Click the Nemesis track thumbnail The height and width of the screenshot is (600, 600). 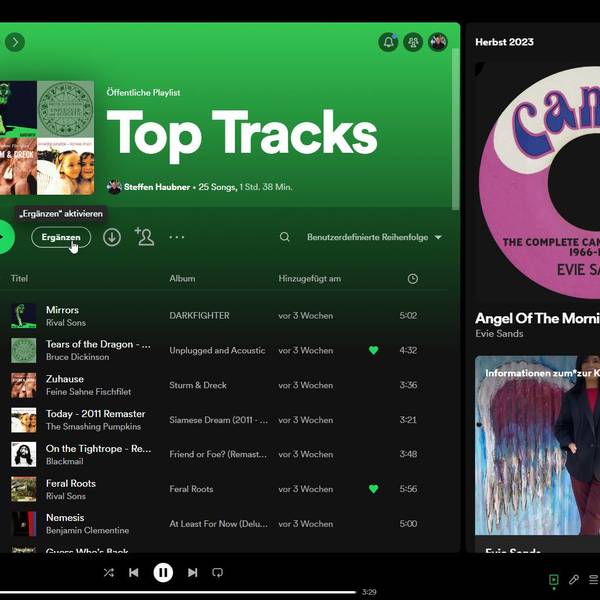point(23,523)
